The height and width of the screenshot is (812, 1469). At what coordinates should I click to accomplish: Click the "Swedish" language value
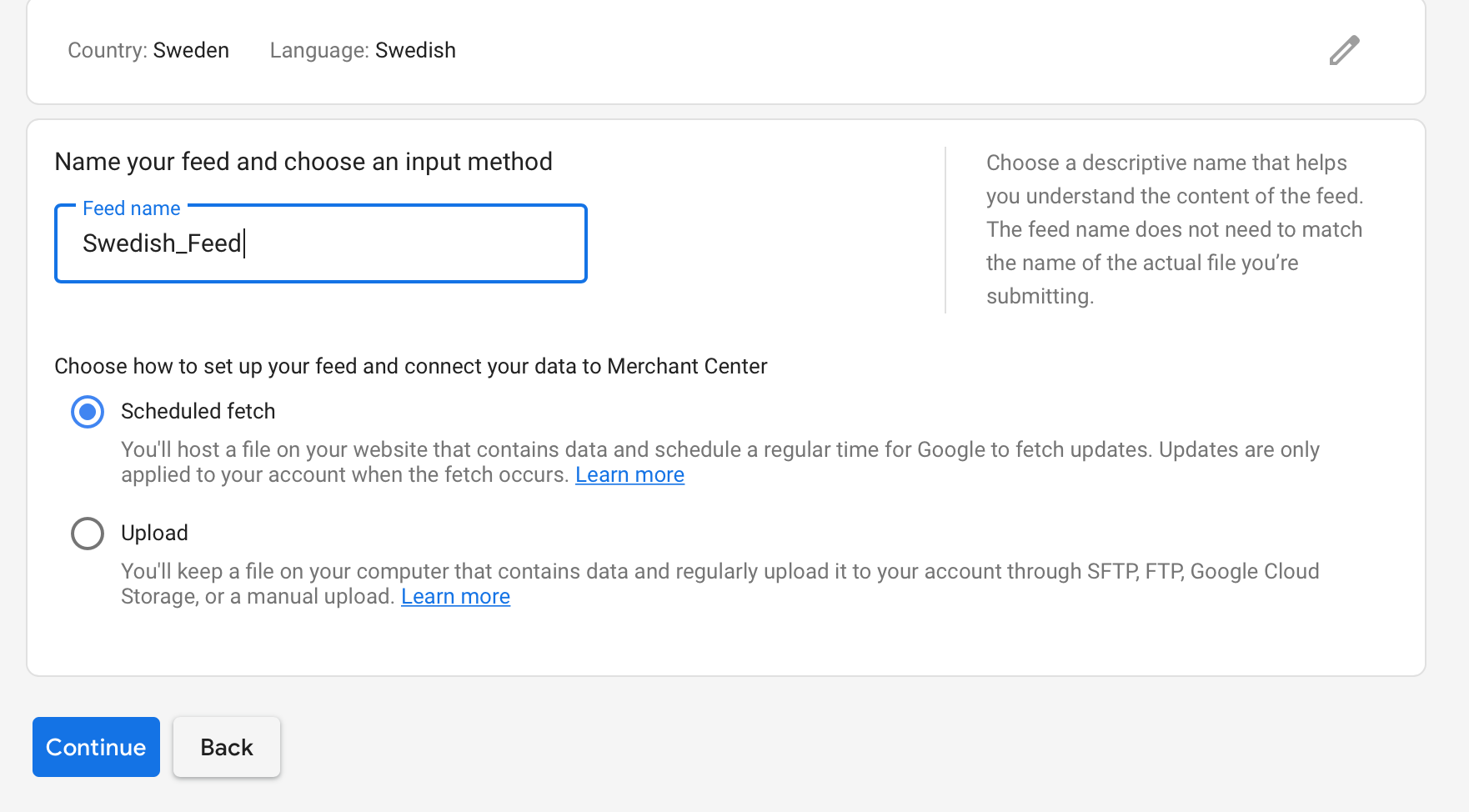pos(415,51)
